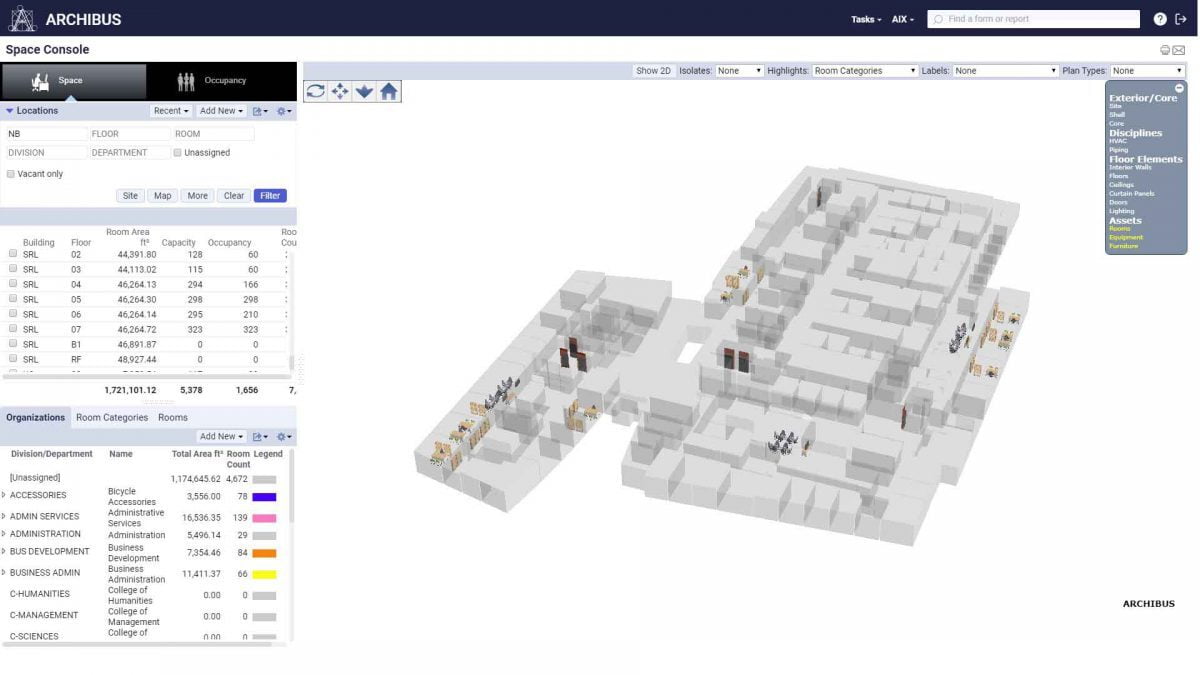Click the gear settings icon in the Locations panel
The width and height of the screenshot is (1200, 675).
(282, 111)
